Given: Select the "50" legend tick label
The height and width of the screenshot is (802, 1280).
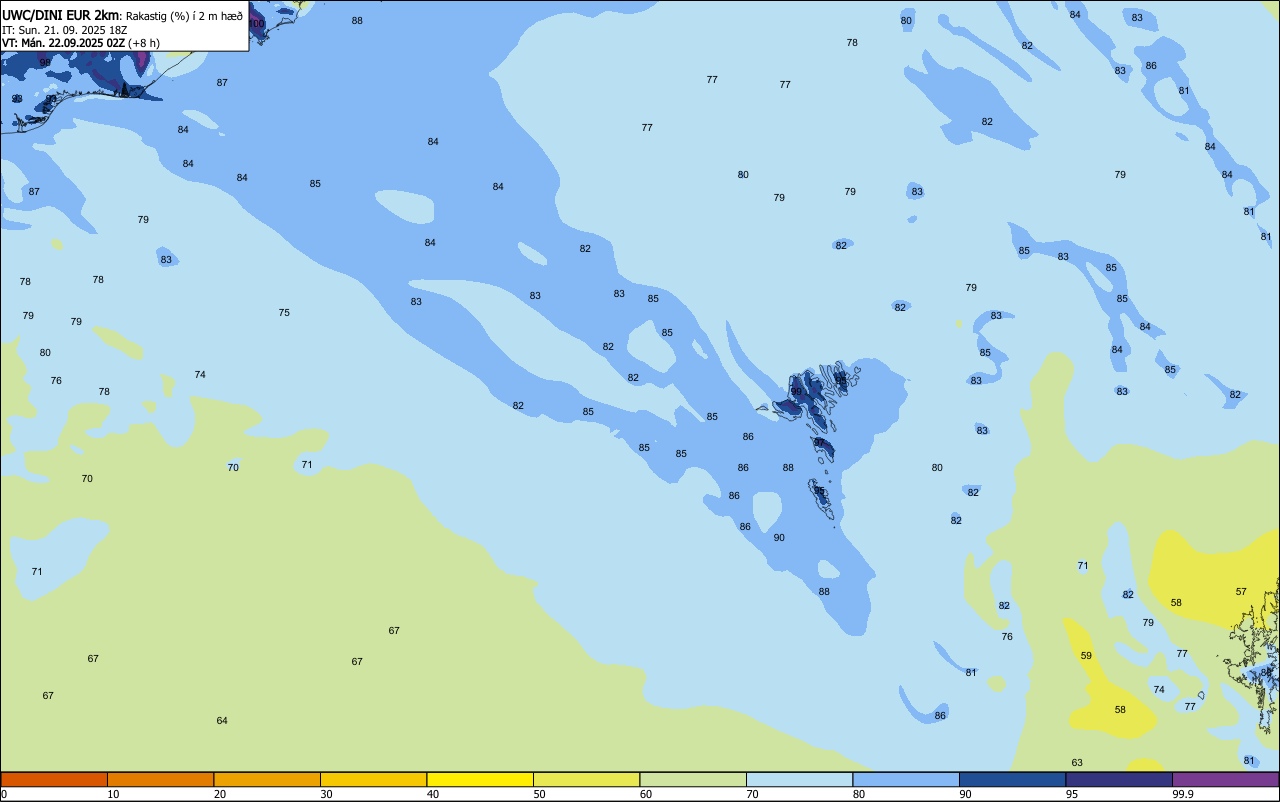Looking at the screenshot, I should [x=539, y=794].
